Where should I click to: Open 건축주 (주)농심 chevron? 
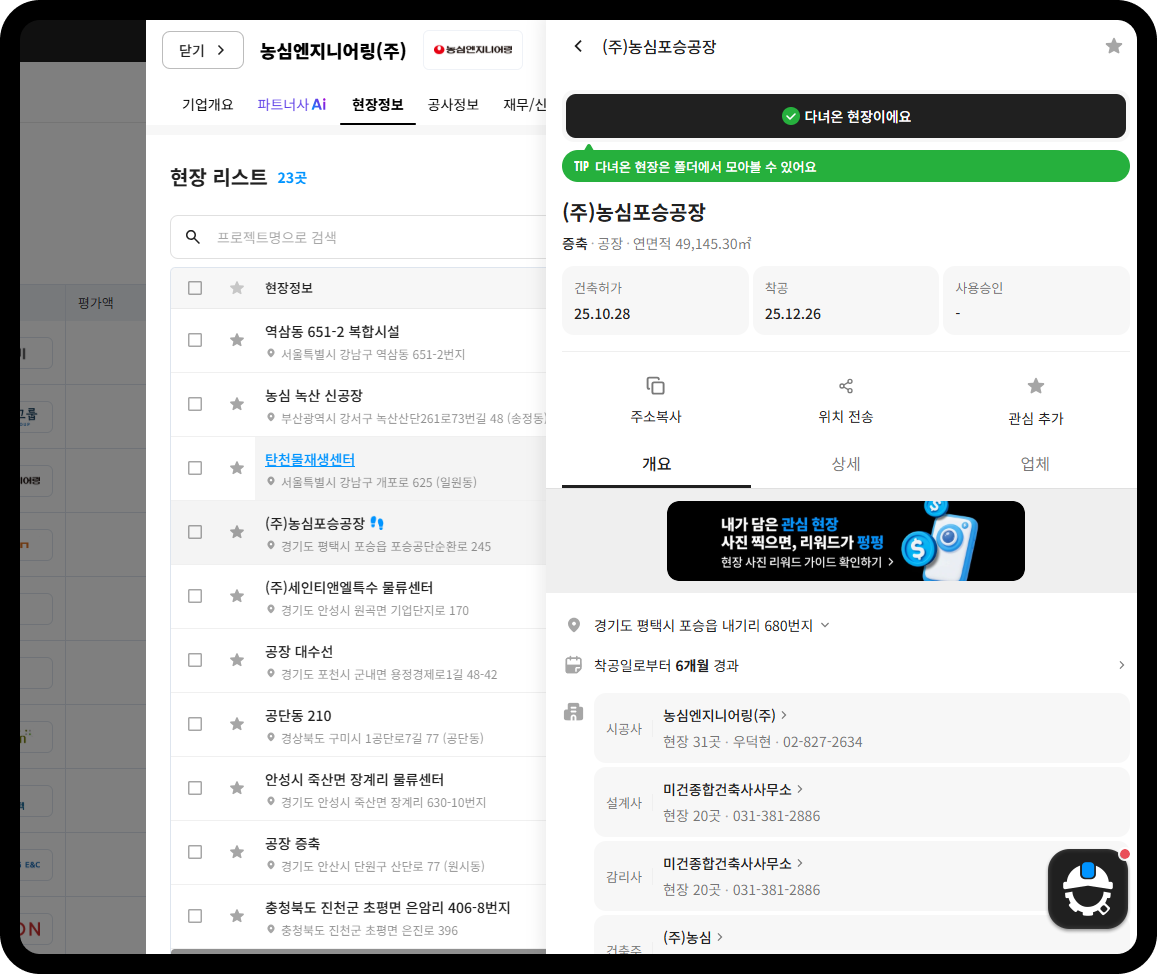(720, 937)
